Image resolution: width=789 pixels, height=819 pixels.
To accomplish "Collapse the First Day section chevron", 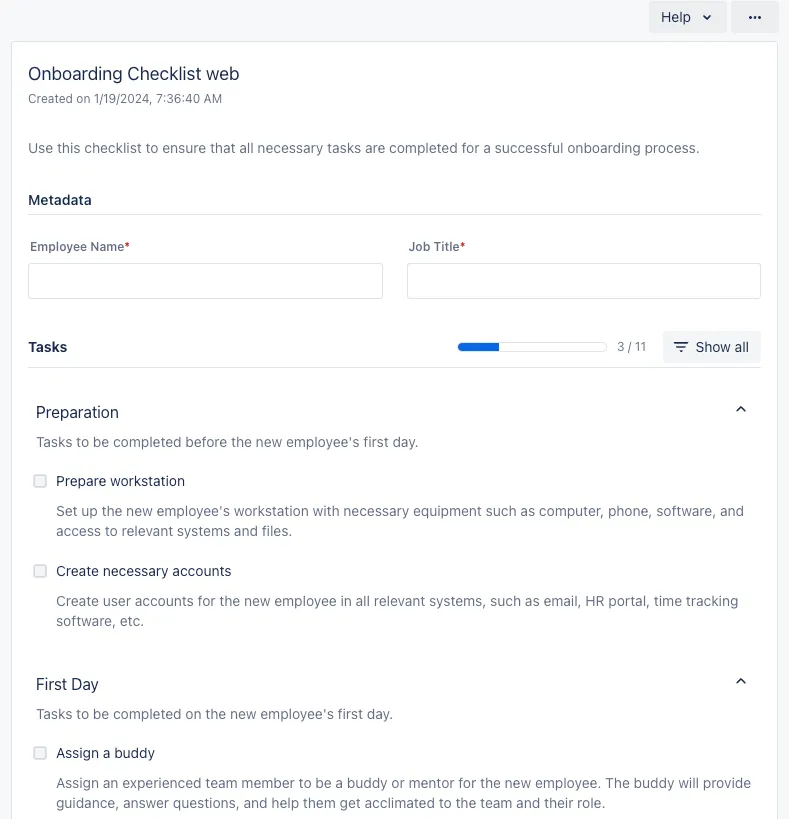I will (741, 681).
